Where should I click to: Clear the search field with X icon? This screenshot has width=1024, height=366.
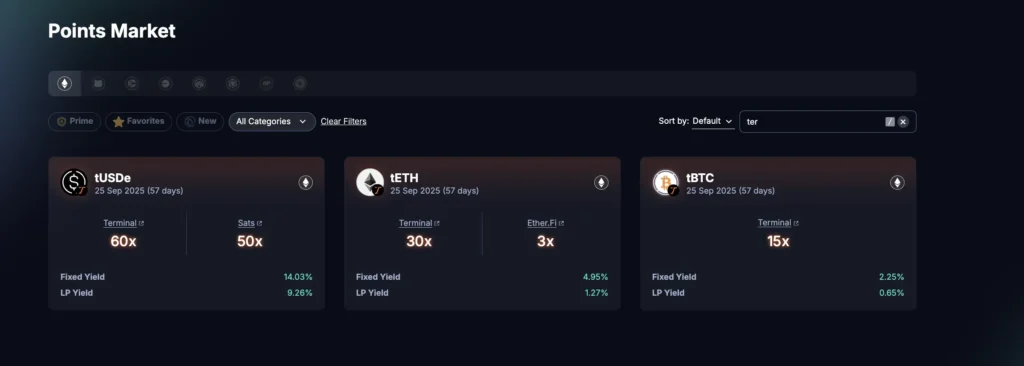click(x=903, y=122)
